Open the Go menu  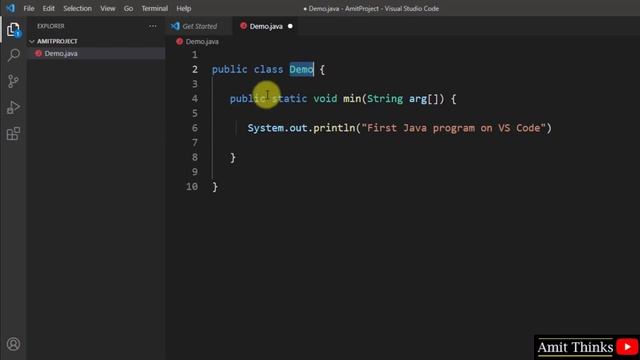point(128,8)
